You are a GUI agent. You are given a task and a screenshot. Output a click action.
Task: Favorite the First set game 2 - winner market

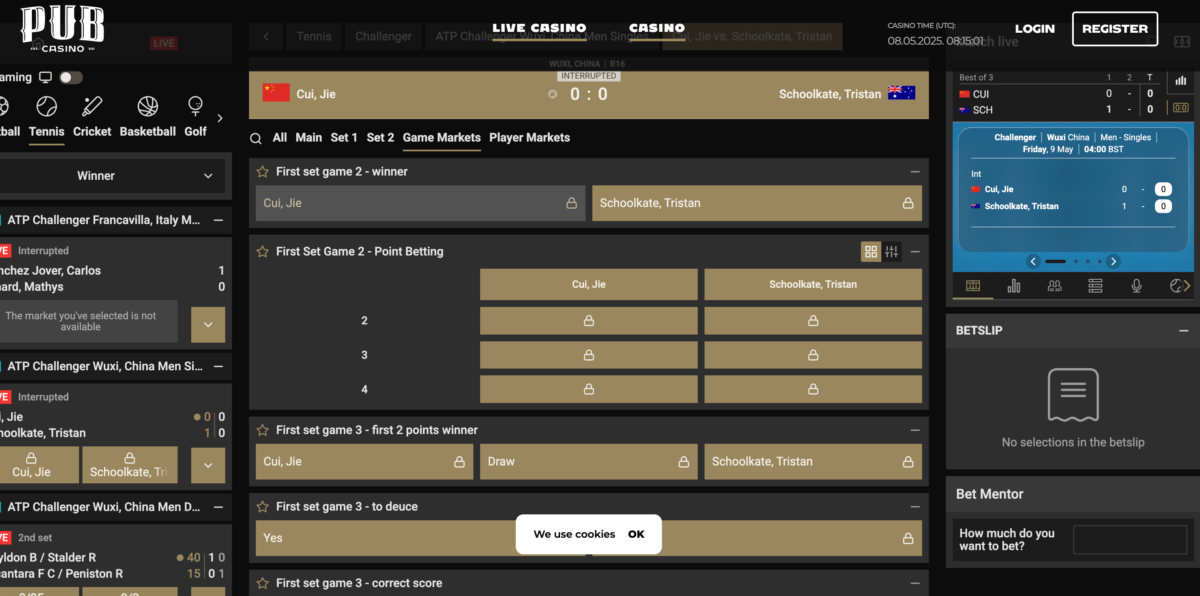pyautogui.click(x=263, y=172)
